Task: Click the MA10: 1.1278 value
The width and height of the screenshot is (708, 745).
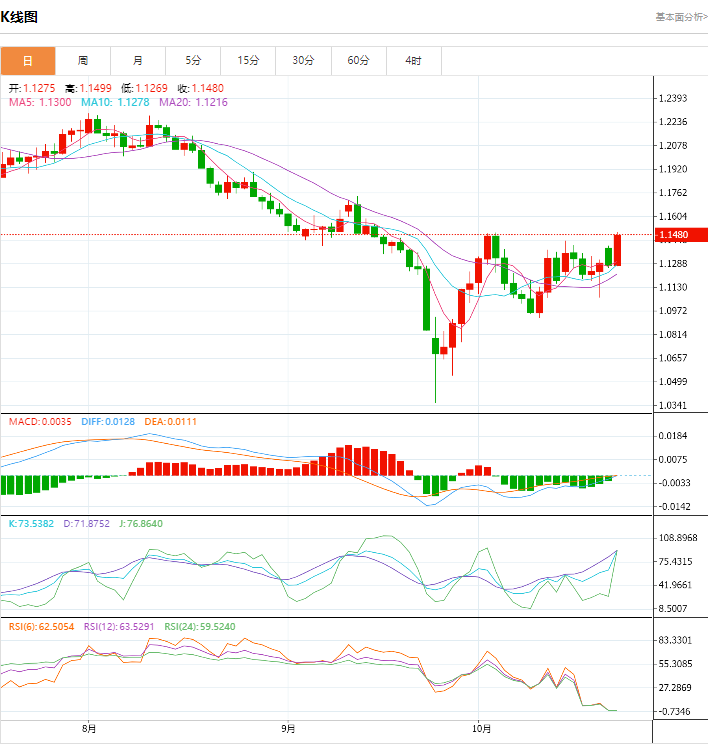Action: 115,102
